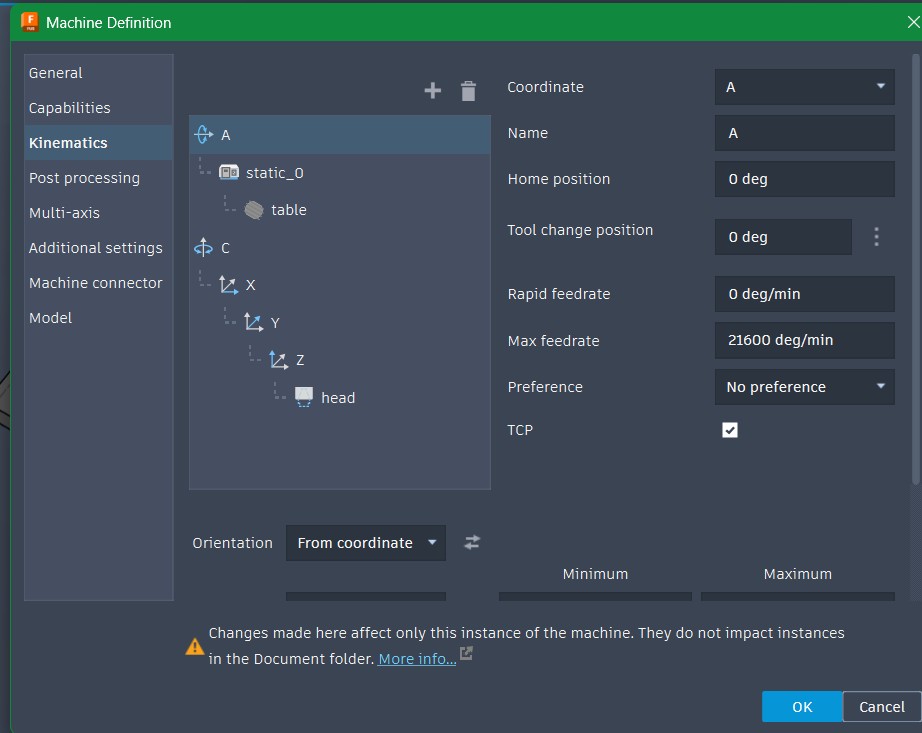Click the trash icon to delete element
Screen dimensions: 922x733
click(x=468, y=91)
